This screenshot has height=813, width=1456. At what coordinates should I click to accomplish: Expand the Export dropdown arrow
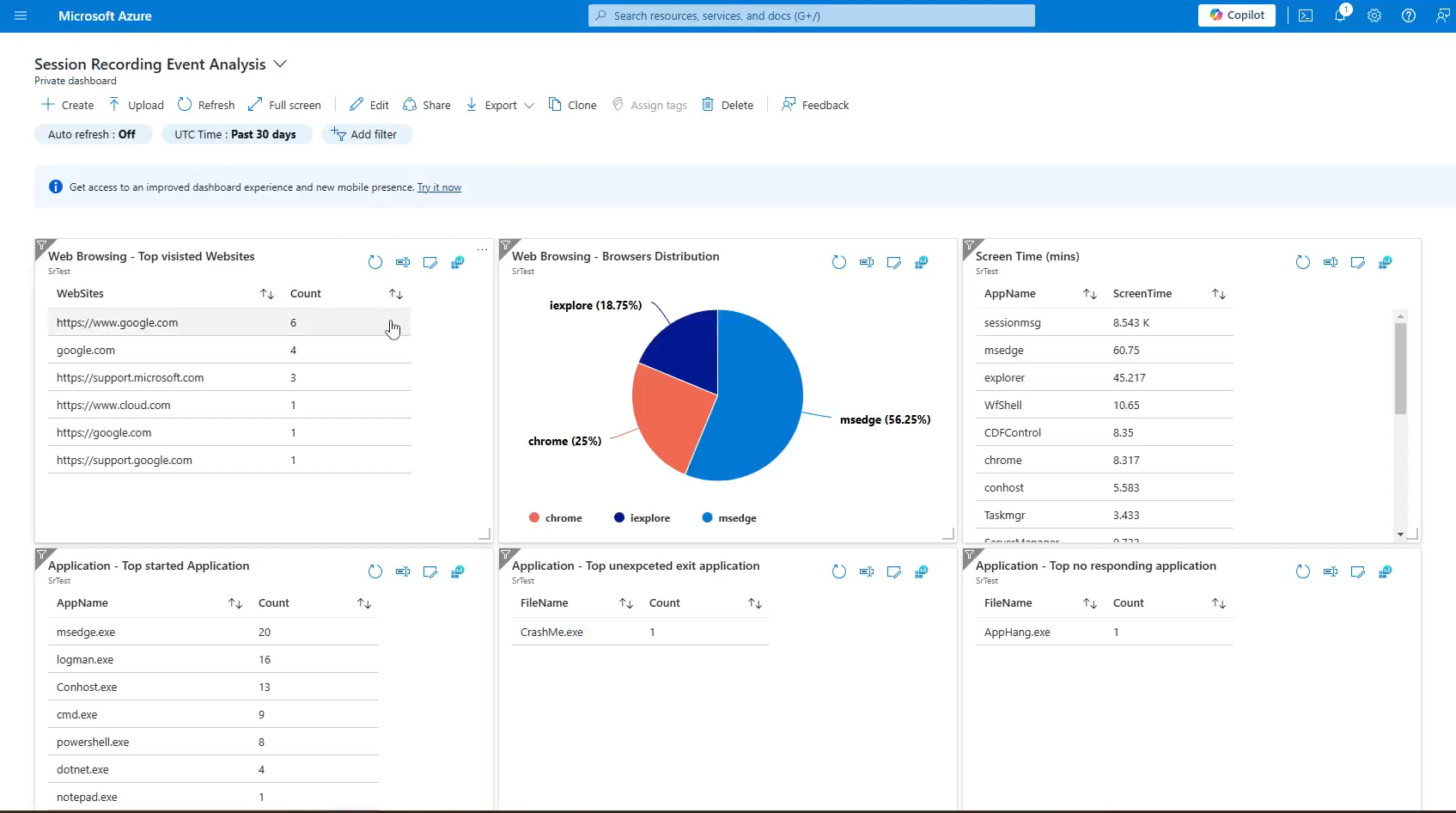click(529, 106)
